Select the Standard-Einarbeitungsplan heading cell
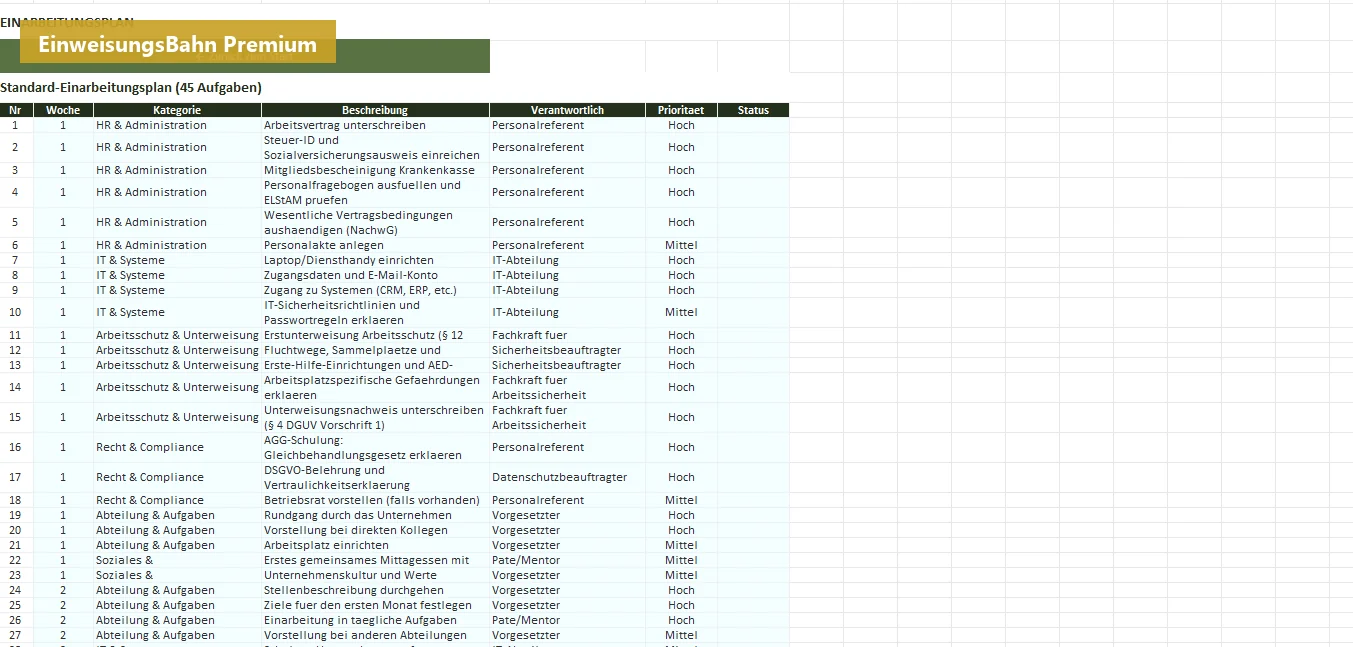Image resolution: width=1353 pixels, height=647 pixels. (131, 87)
